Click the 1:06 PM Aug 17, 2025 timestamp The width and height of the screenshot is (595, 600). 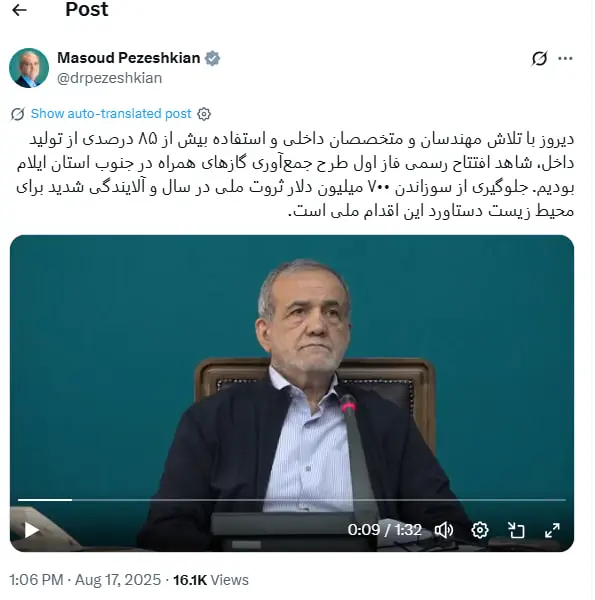click(x=85, y=580)
